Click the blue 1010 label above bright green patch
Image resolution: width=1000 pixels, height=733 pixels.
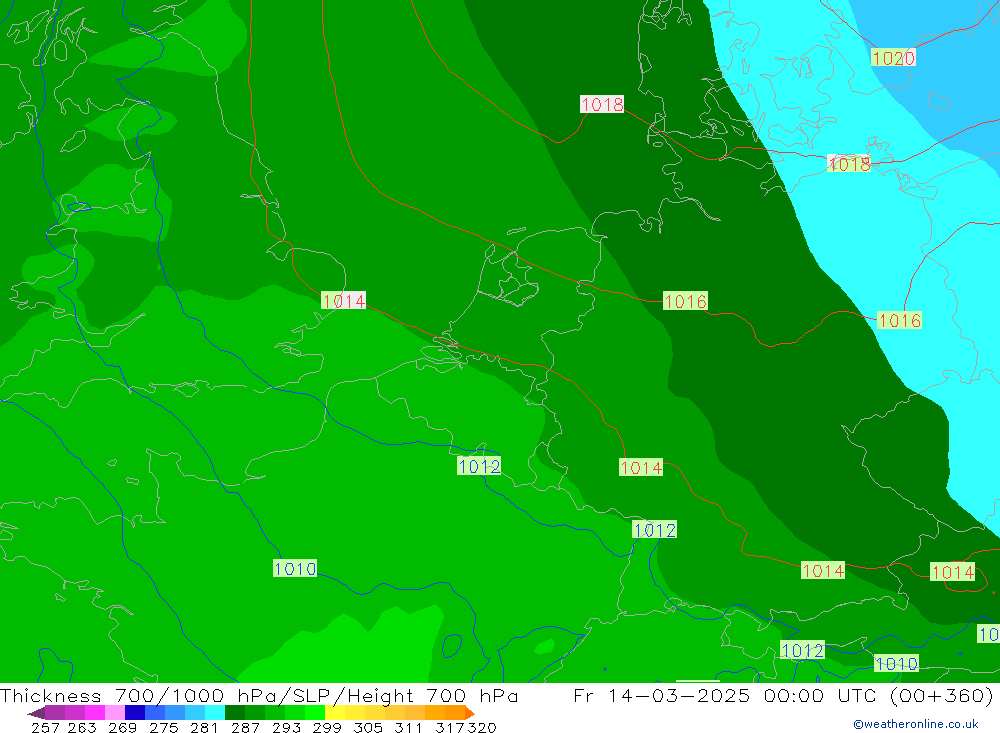point(295,568)
